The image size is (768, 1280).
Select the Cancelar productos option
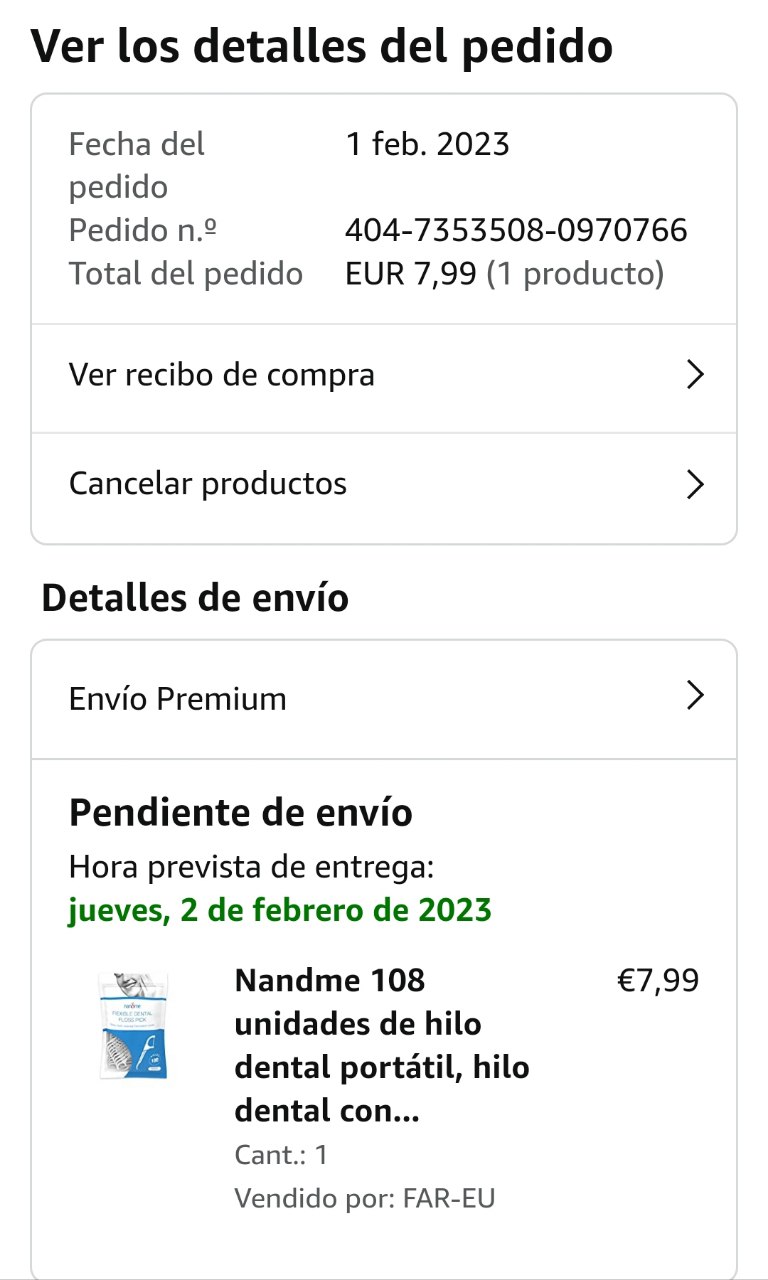[208, 485]
